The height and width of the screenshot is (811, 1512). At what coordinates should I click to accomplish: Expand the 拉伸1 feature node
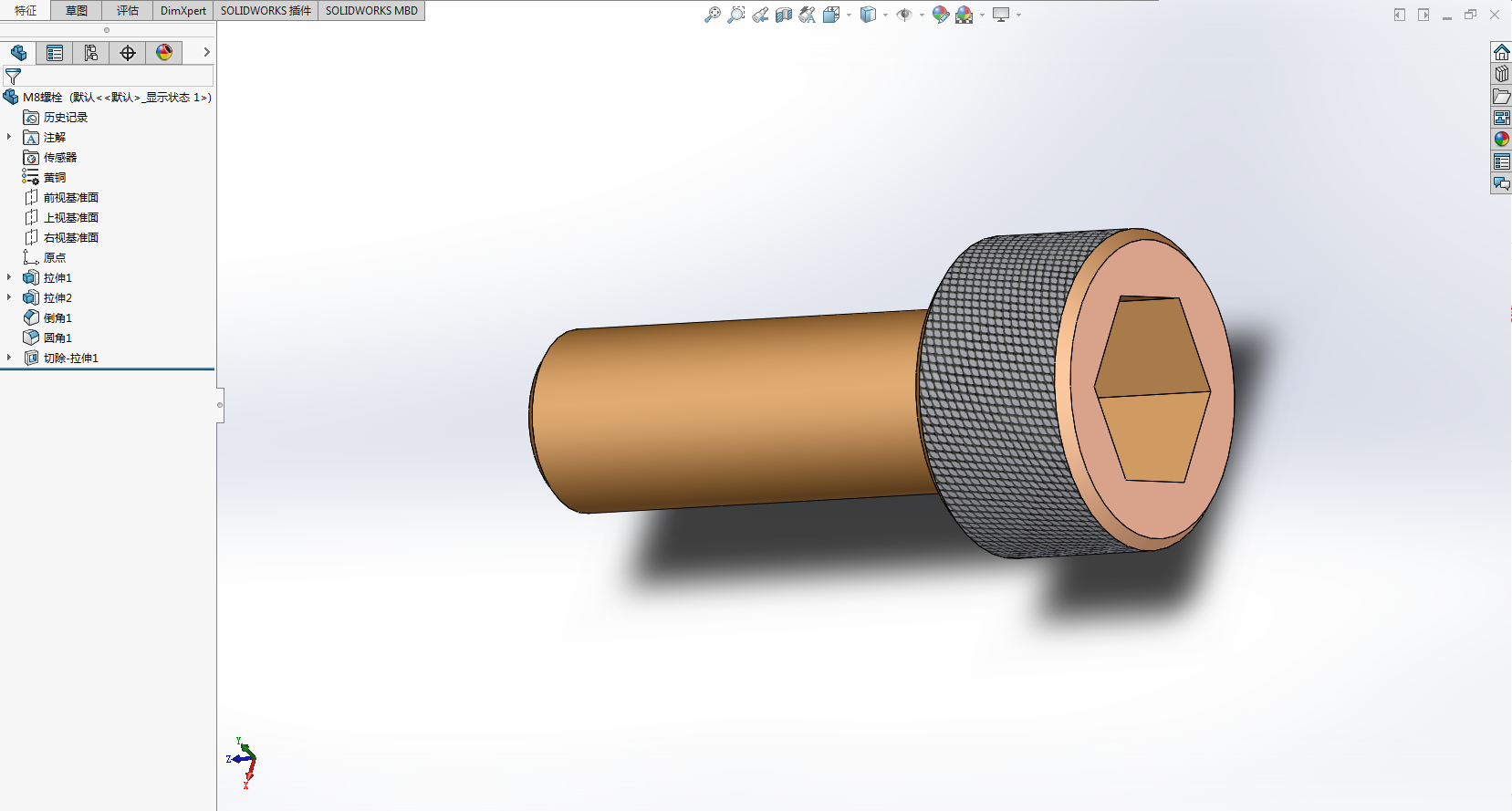point(9,277)
